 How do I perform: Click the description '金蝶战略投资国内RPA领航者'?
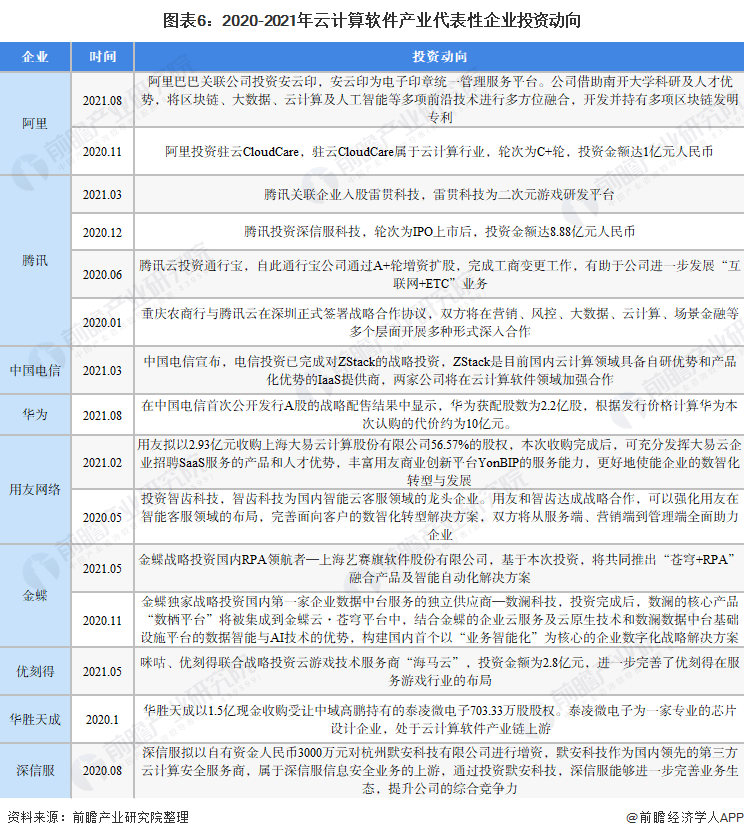pos(440,568)
